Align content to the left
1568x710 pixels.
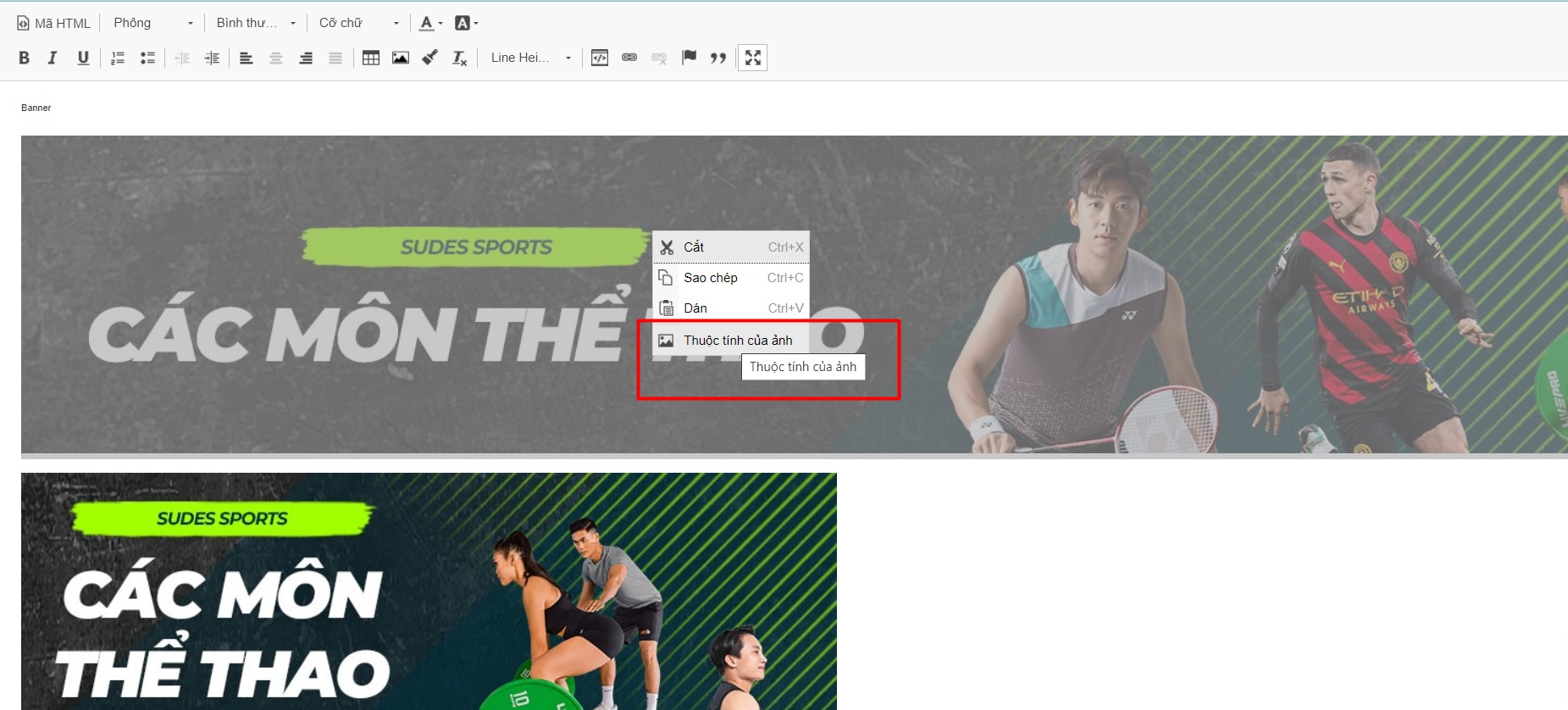(247, 58)
